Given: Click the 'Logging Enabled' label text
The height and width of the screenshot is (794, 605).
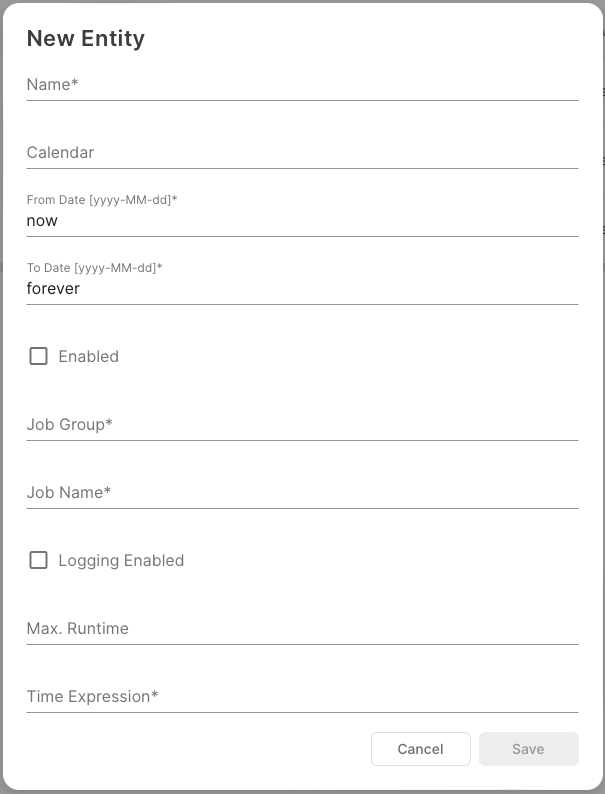Looking at the screenshot, I should [121, 561].
